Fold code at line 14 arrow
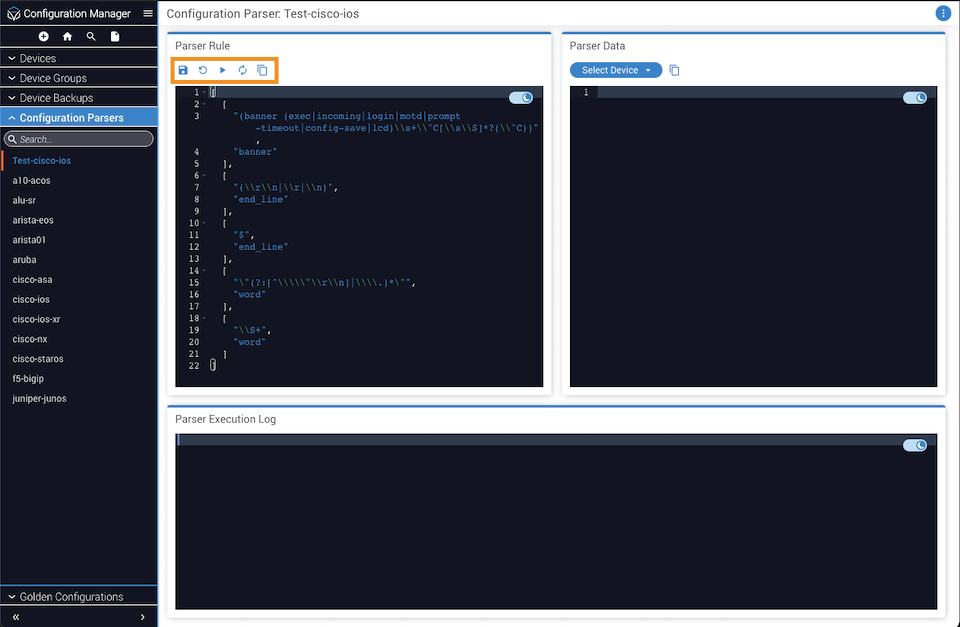Screen dimensions: 960x627 pos(204,271)
